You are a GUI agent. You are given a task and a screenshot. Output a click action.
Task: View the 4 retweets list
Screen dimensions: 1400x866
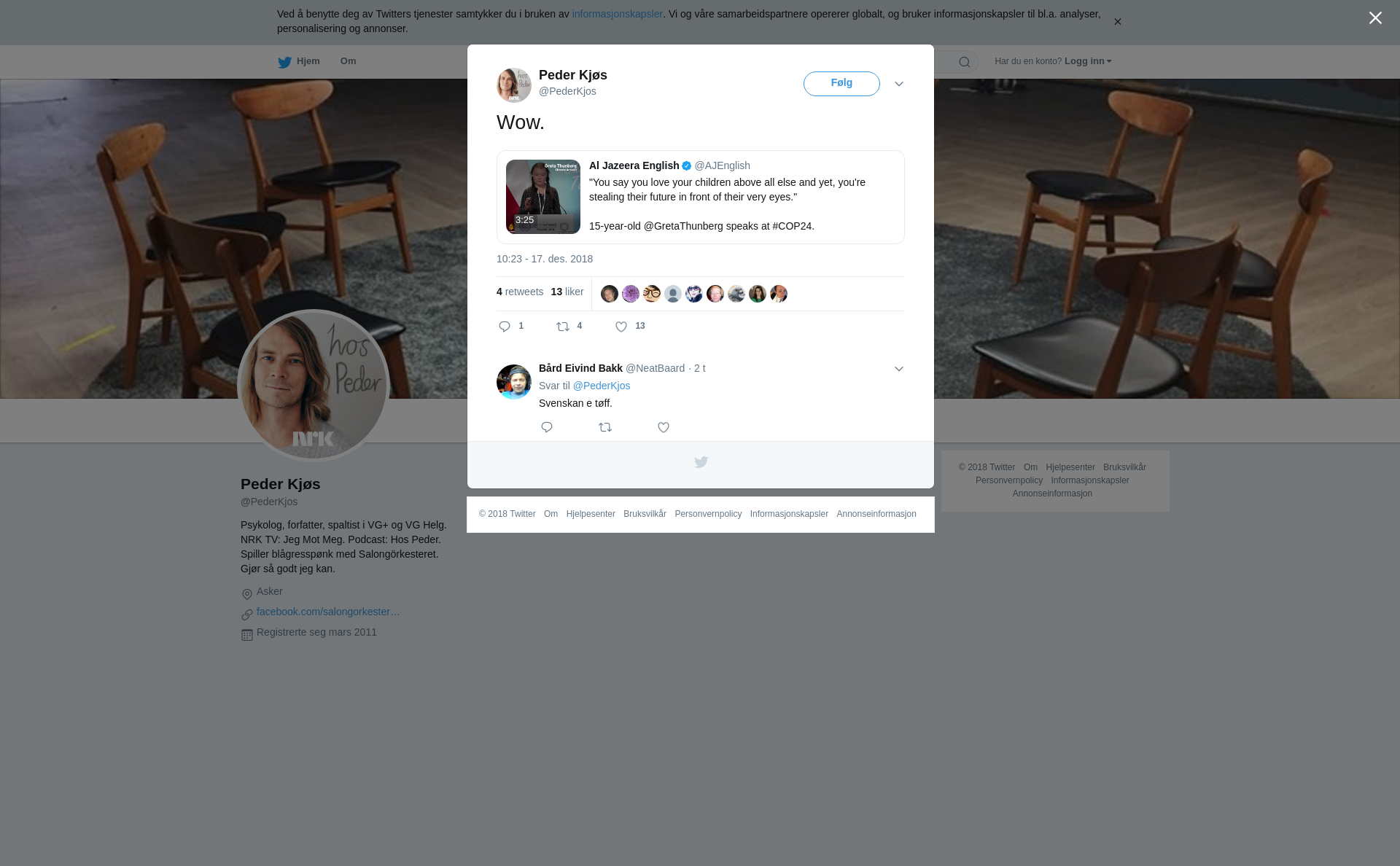click(520, 292)
